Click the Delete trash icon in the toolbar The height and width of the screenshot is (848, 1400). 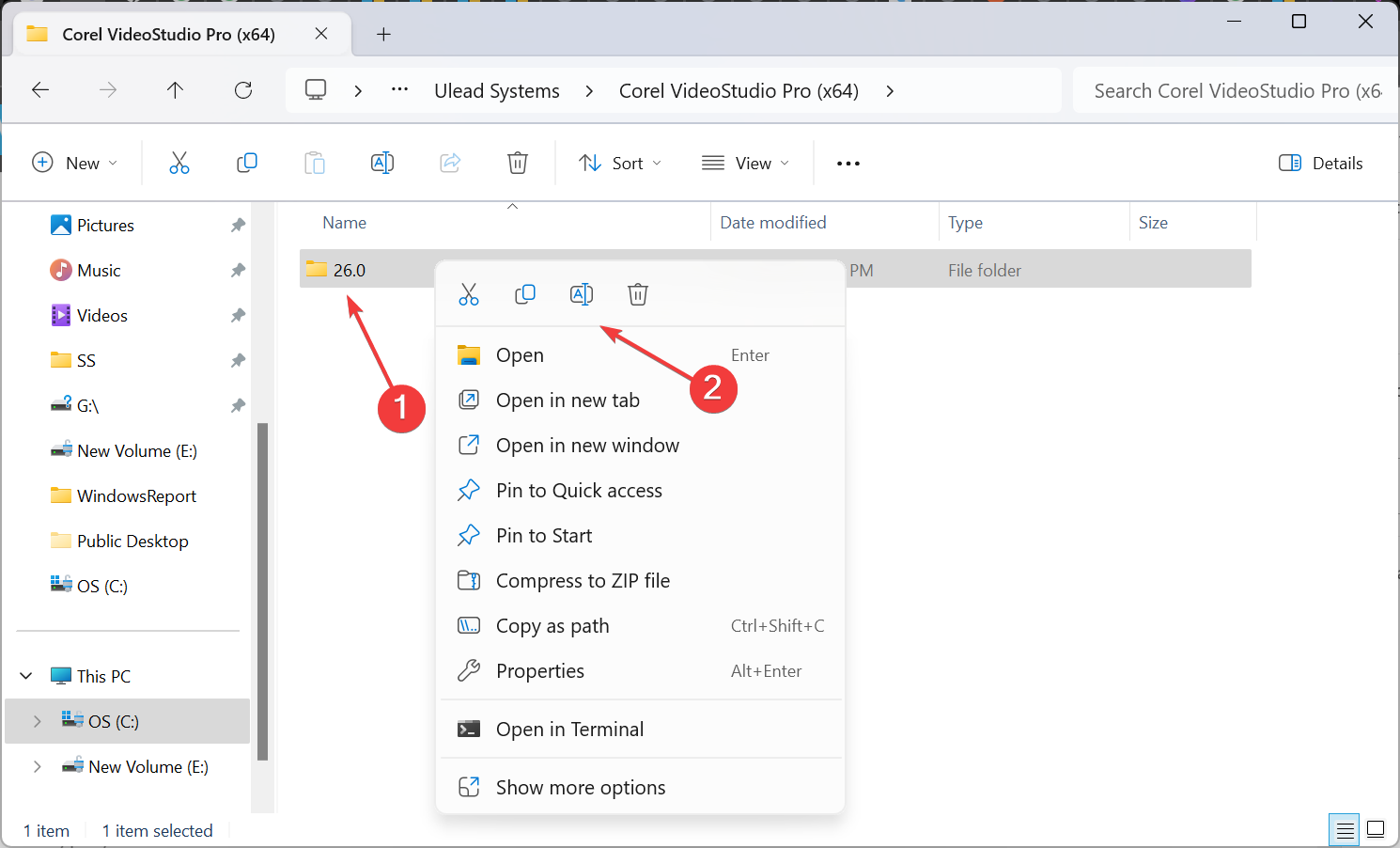point(518,164)
